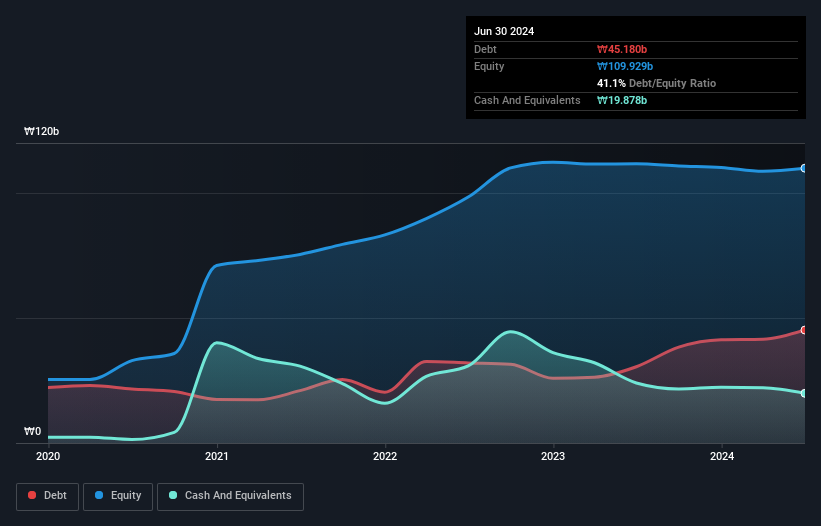Click the ₩109.929b equity value
This screenshot has width=821, height=526.
tap(625, 66)
